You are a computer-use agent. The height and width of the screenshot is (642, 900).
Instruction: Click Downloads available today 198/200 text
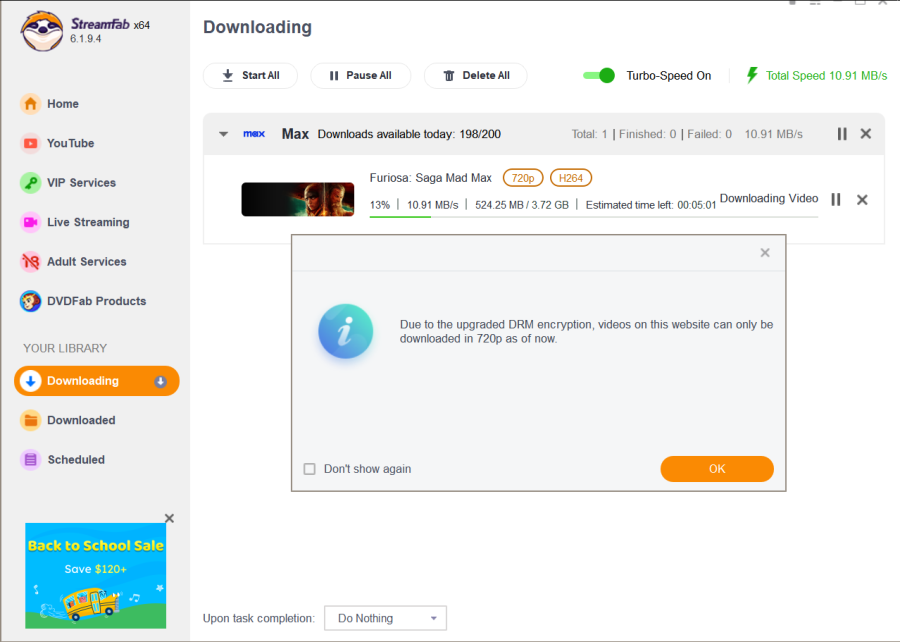click(409, 134)
